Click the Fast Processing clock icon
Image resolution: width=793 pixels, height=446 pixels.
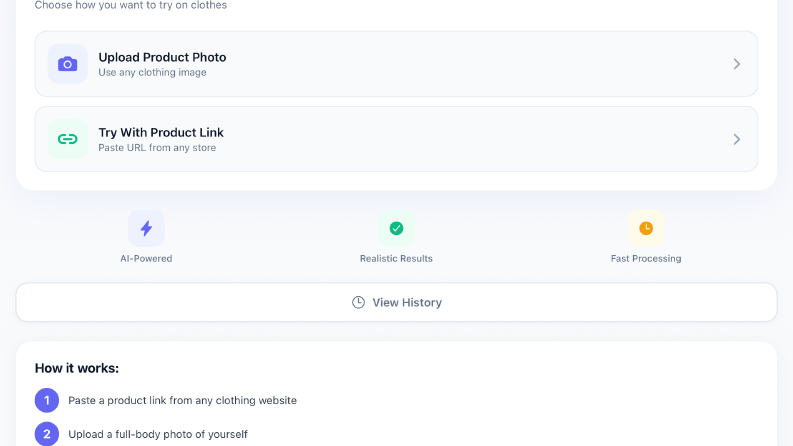pos(646,228)
